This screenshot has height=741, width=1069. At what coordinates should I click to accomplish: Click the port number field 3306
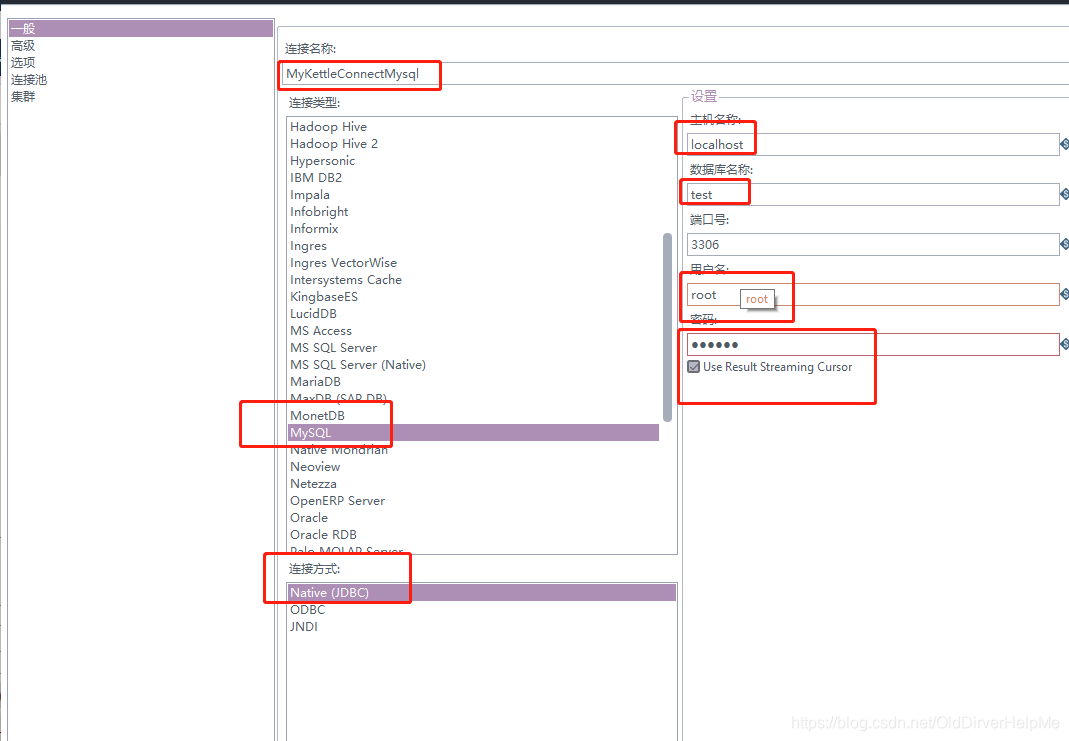pos(873,245)
